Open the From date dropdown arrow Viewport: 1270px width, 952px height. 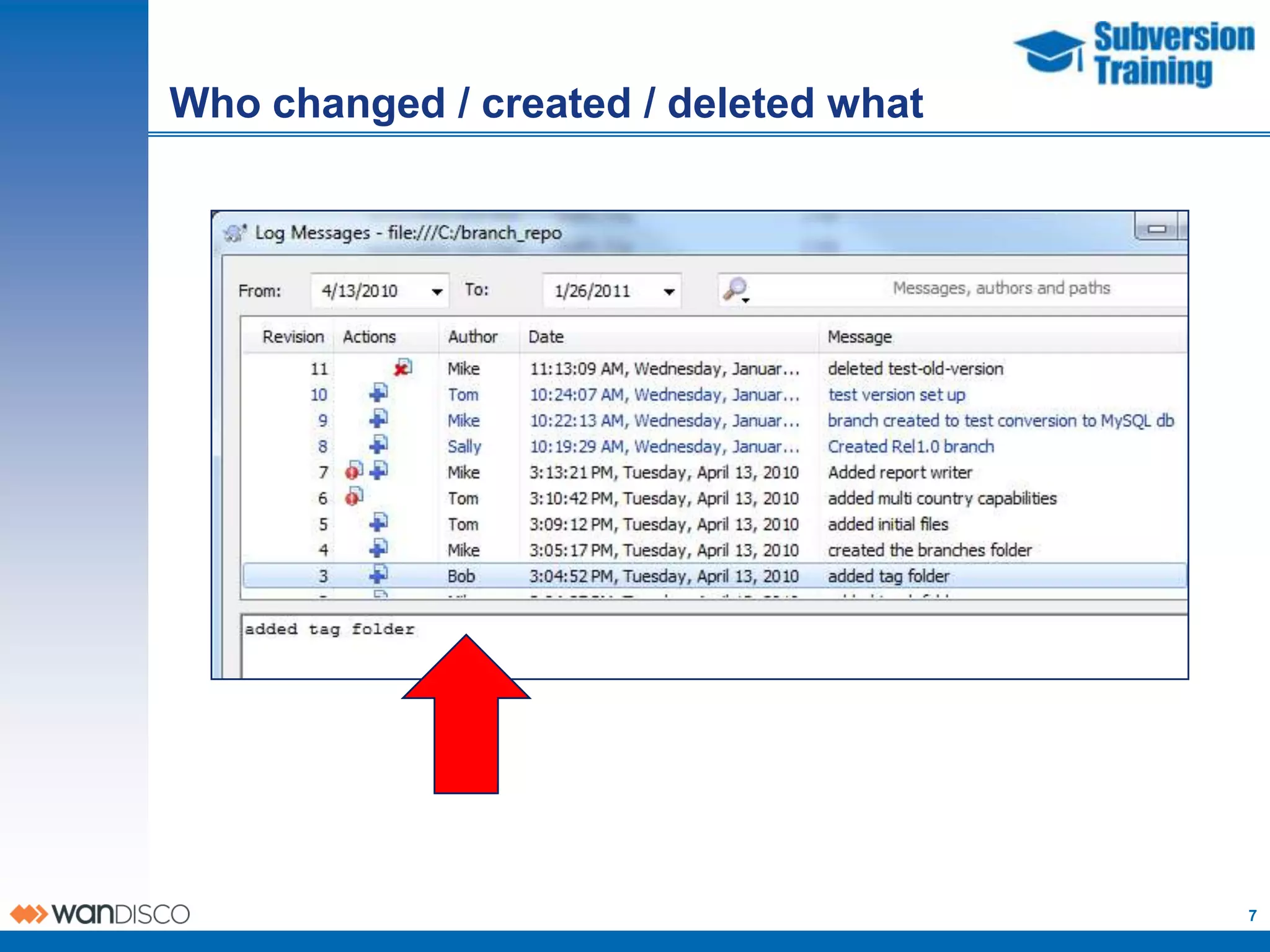tap(437, 291)
